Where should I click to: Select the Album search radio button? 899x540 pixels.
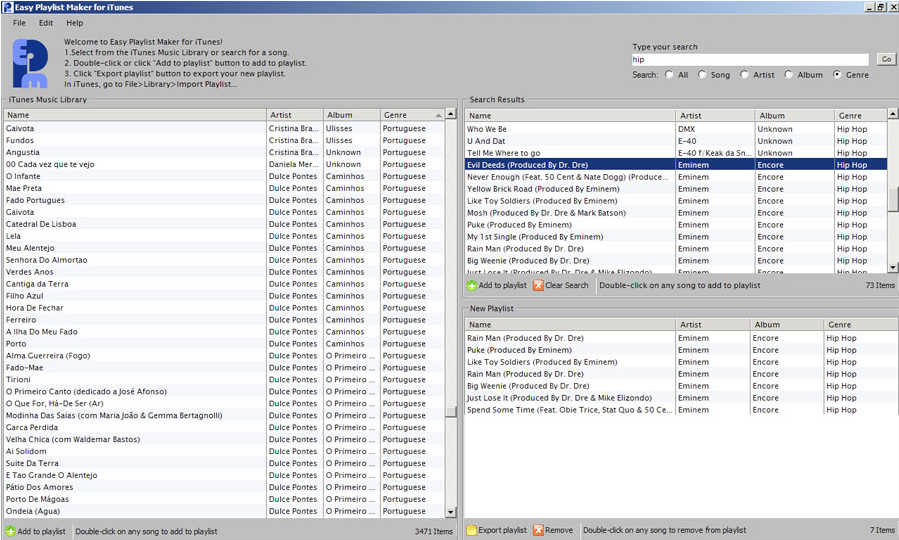(789, 75)
